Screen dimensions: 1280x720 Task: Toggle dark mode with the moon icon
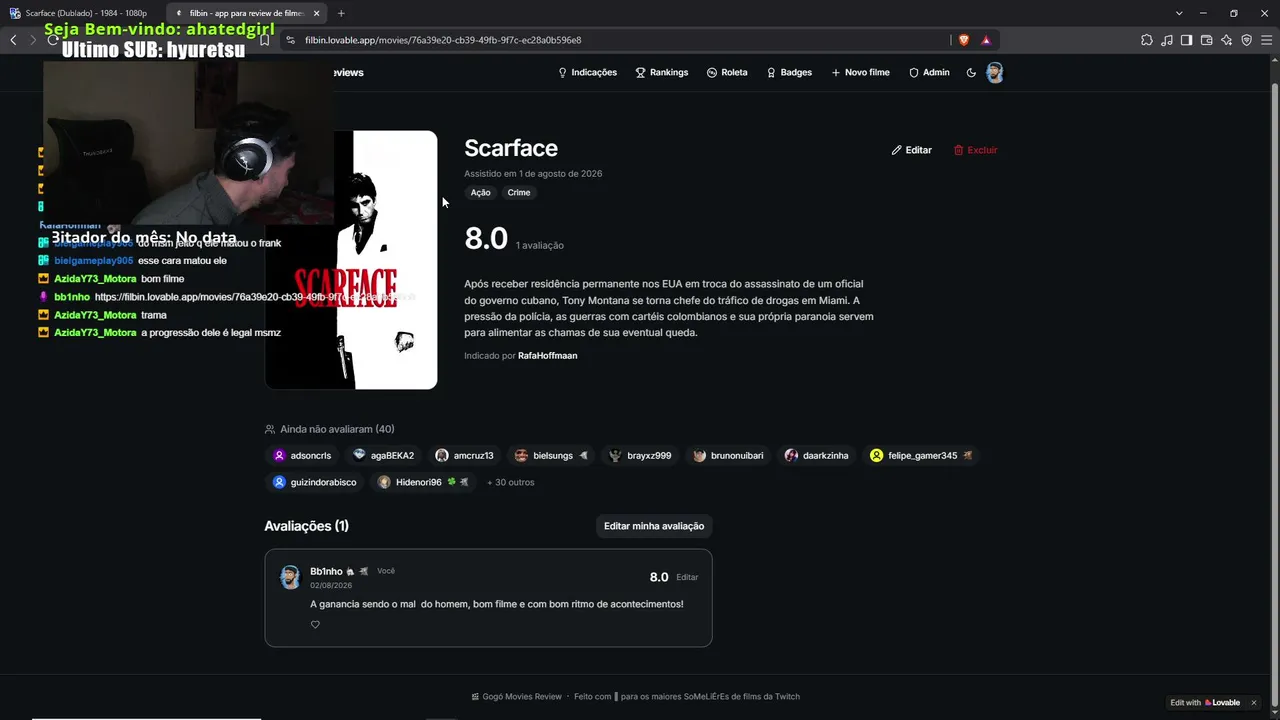971,72
